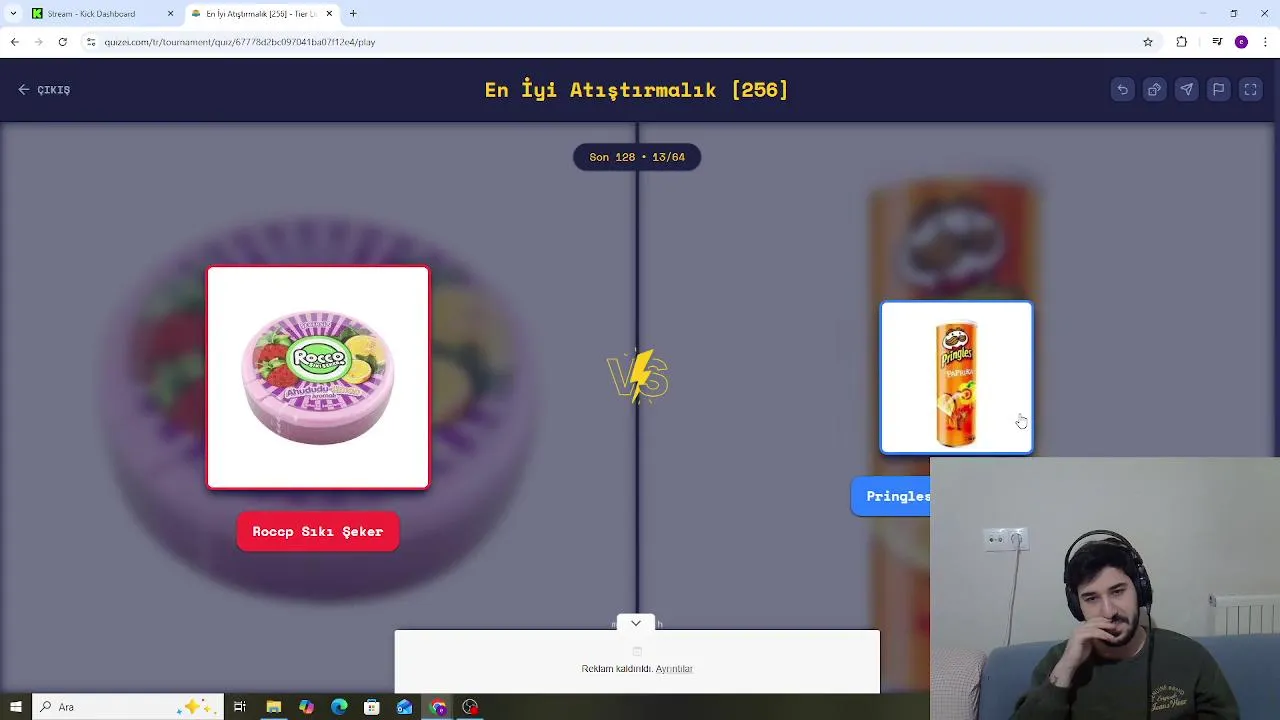
Task: Open the browser extensions menu
Action: pos(1182,42)
